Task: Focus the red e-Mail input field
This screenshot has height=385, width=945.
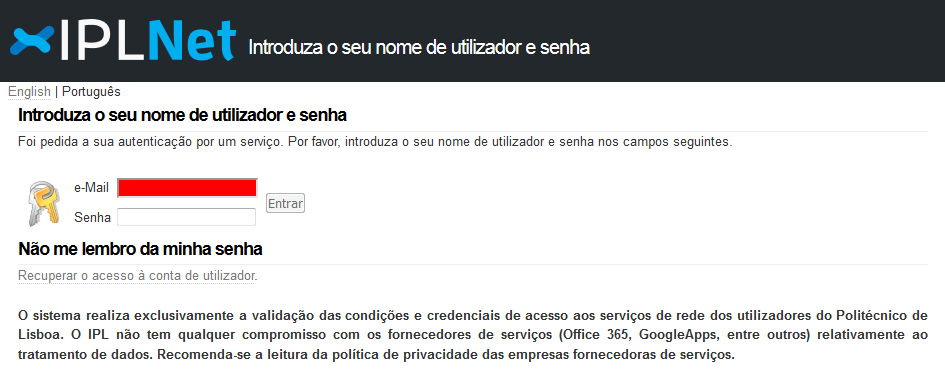Action: pos(187,188)
